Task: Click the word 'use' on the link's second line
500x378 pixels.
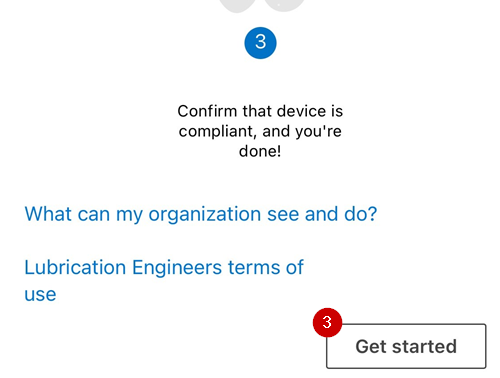Action: [x=40, y=295]
